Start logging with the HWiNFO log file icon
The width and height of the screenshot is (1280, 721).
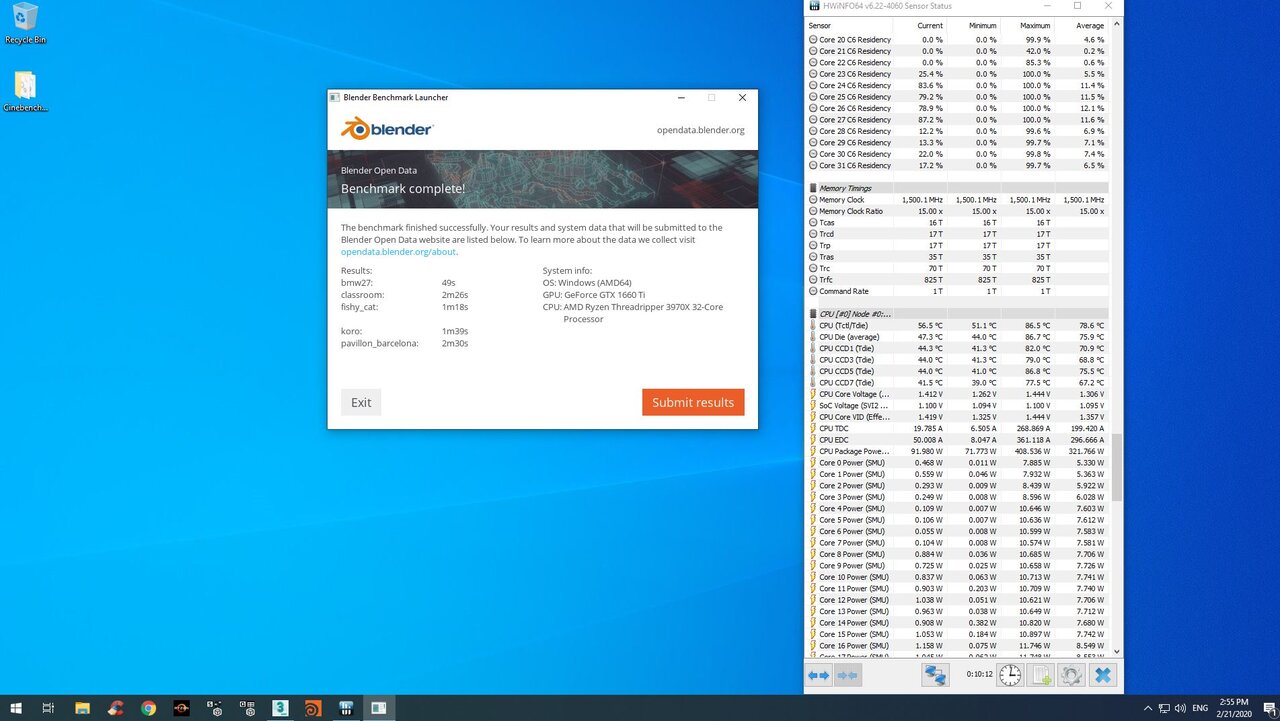point(1040,676)
